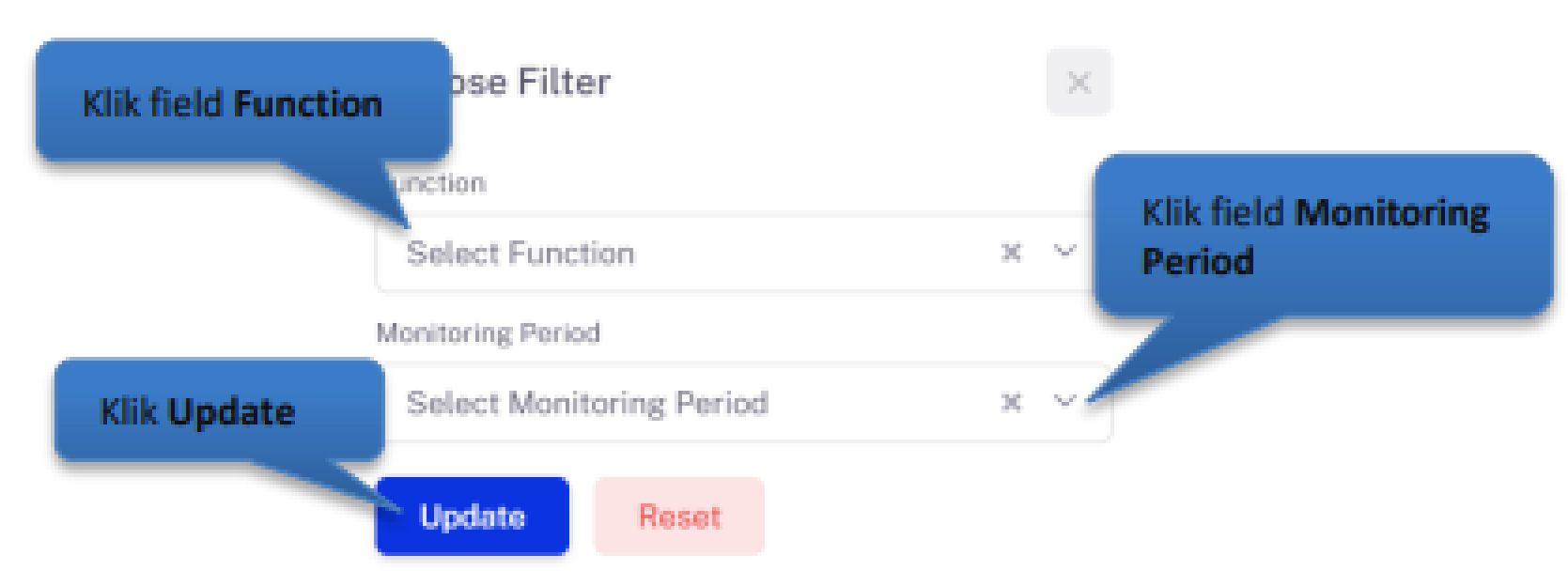This screenshot has height=586, width=1568.
Task: Click the callout saying Klik field Function
Action: [x=235, y=105]
